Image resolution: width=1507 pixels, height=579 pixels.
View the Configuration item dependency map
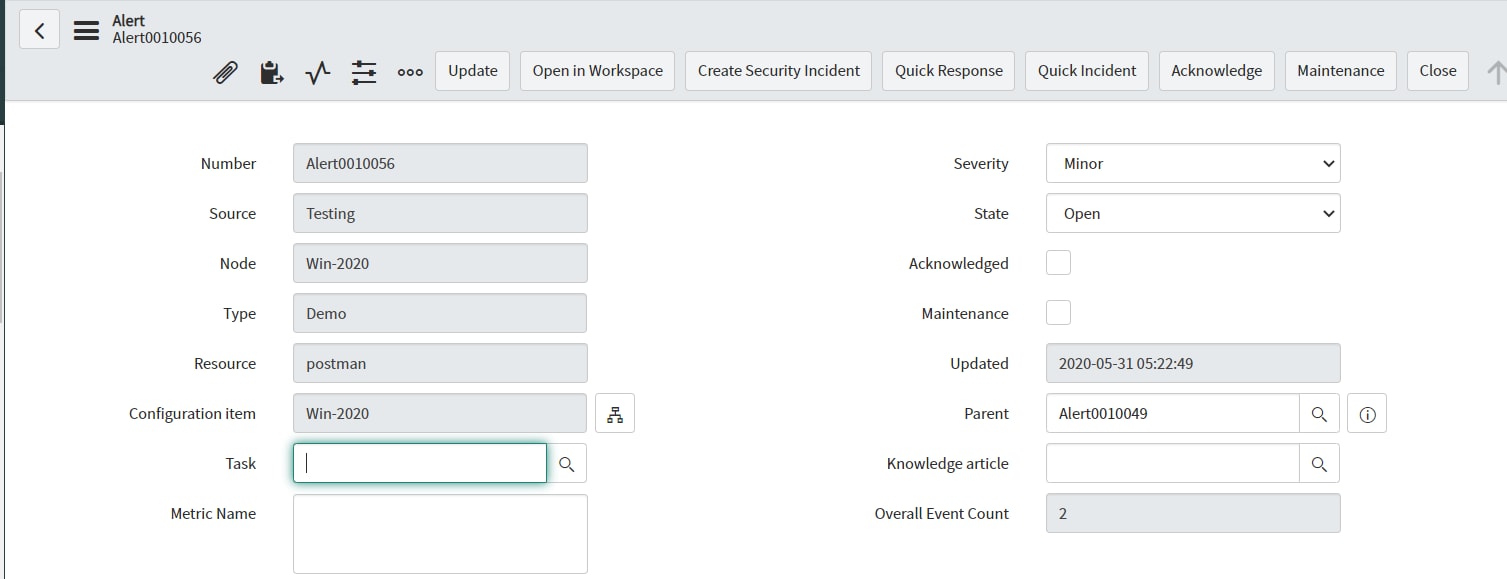pos(614,413)
